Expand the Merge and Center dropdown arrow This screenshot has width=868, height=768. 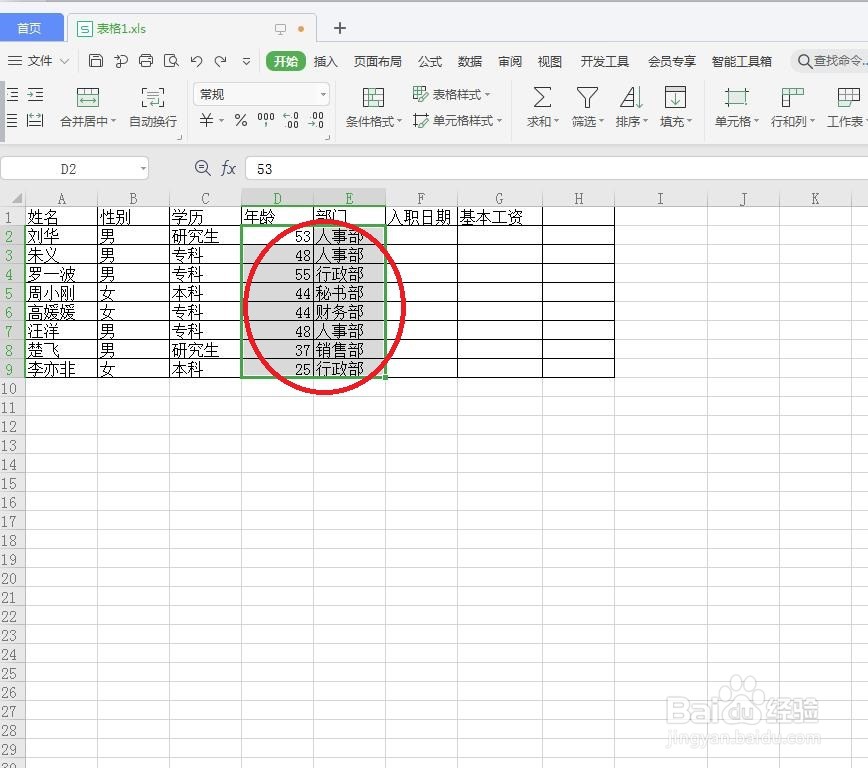(x=113, y=121)
